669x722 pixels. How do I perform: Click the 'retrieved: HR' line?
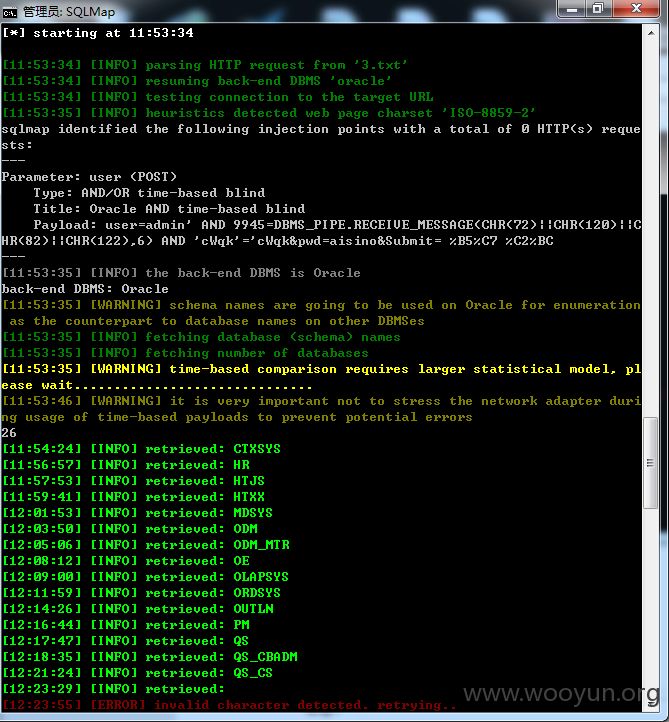click(126, 465)
